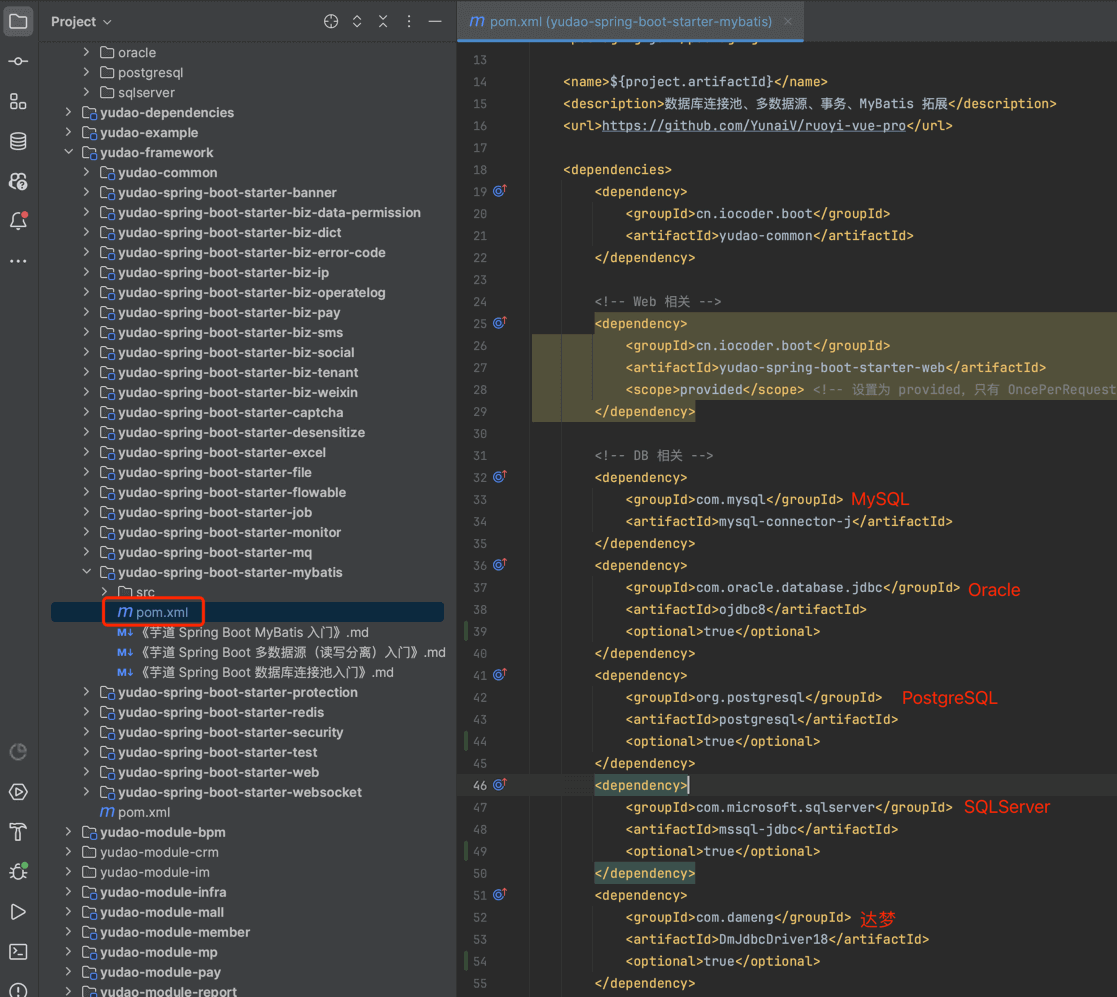Screen dimensions: 1117x997
Task: Open the Database tool window
Action: [18, 141]
